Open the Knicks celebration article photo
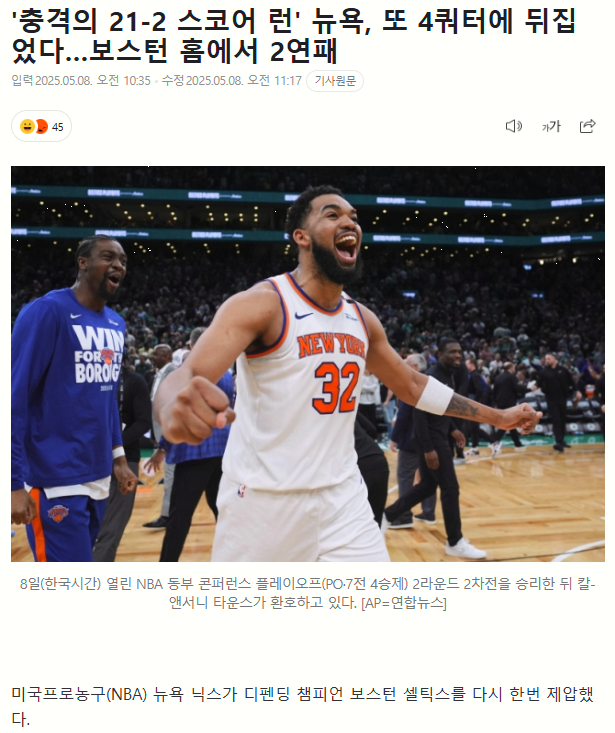This screenshot has width=615, height=733. (x=308, y=364)
